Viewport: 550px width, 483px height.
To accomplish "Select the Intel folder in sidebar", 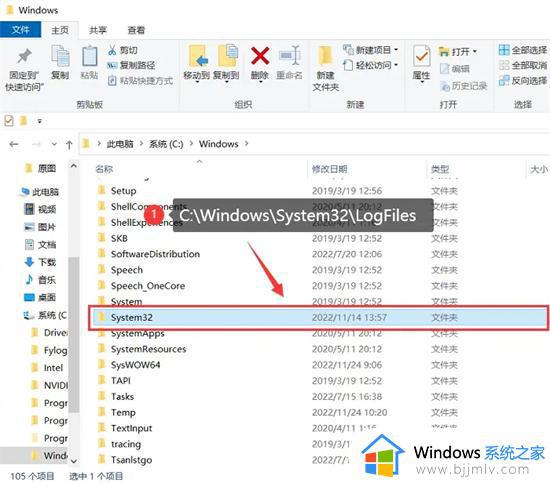I will point(47,368).
